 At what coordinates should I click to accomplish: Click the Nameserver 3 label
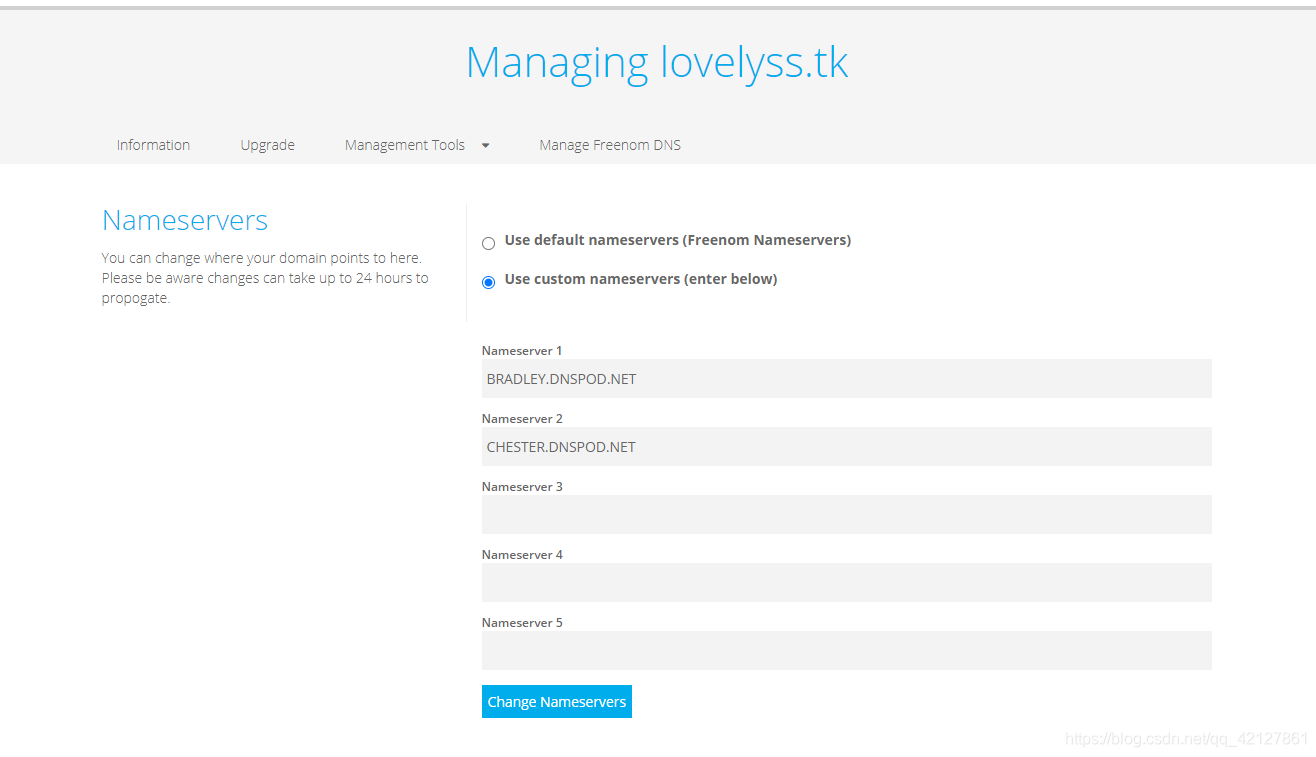tap(522, 487)
